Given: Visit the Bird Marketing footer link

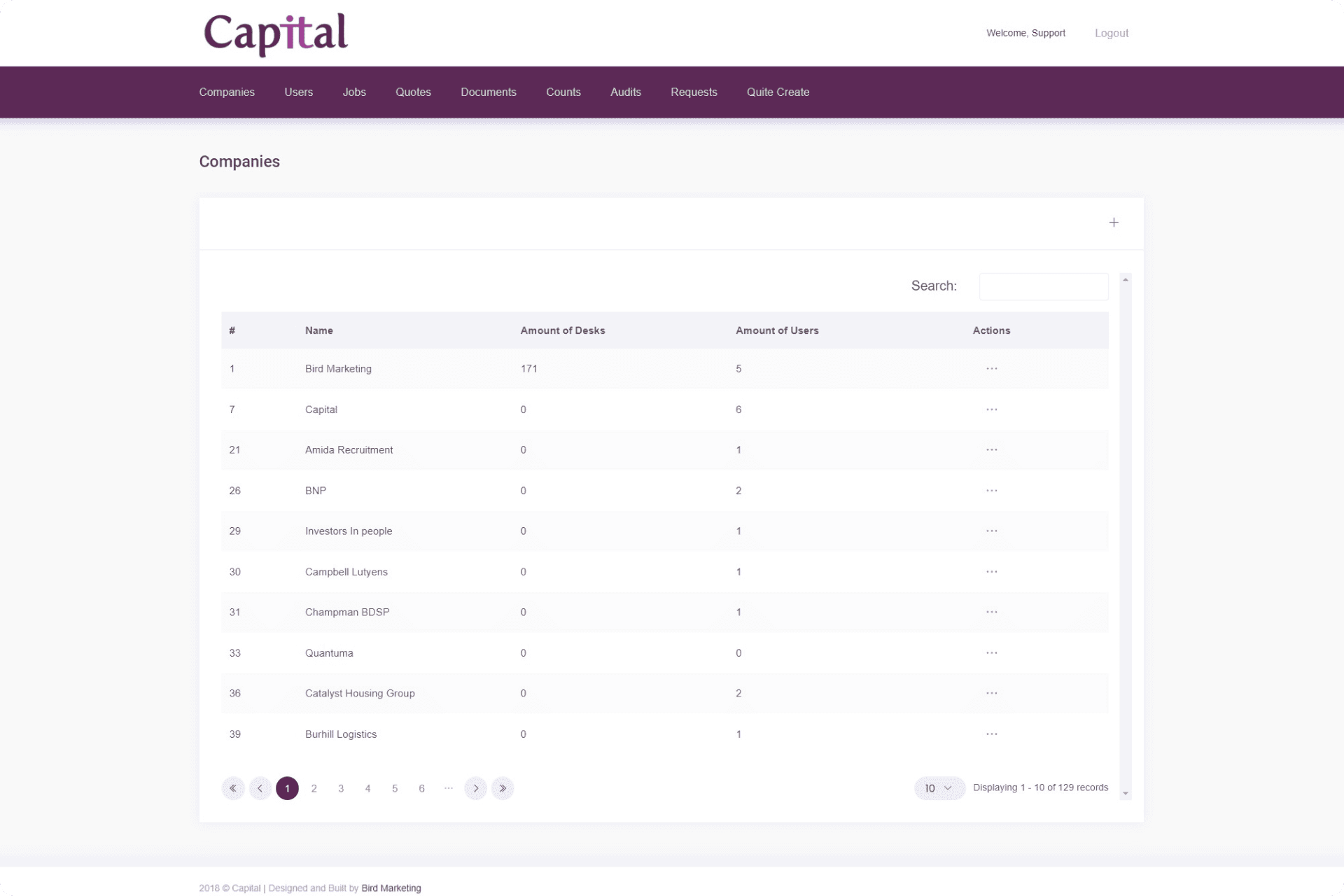Looking at the screenshot, I should (x=391, y=888).
